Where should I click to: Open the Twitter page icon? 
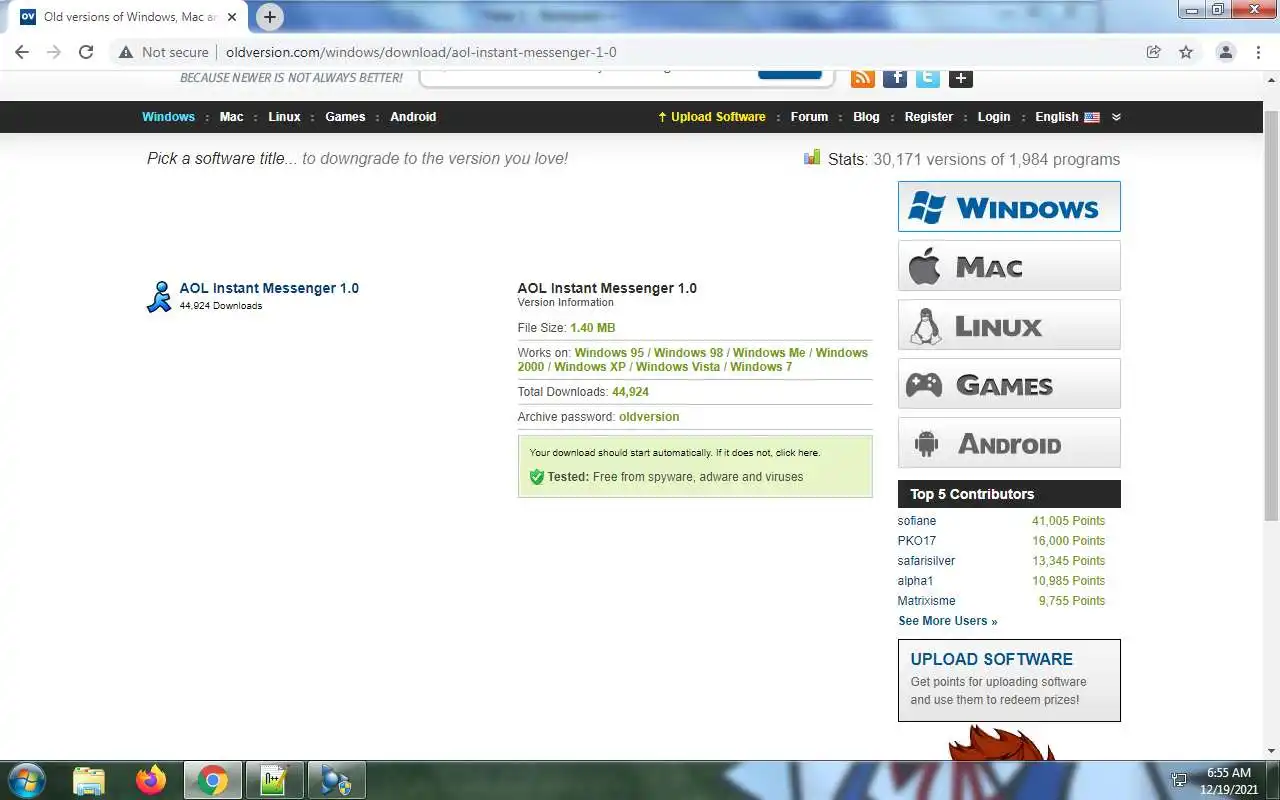point(928,77)
